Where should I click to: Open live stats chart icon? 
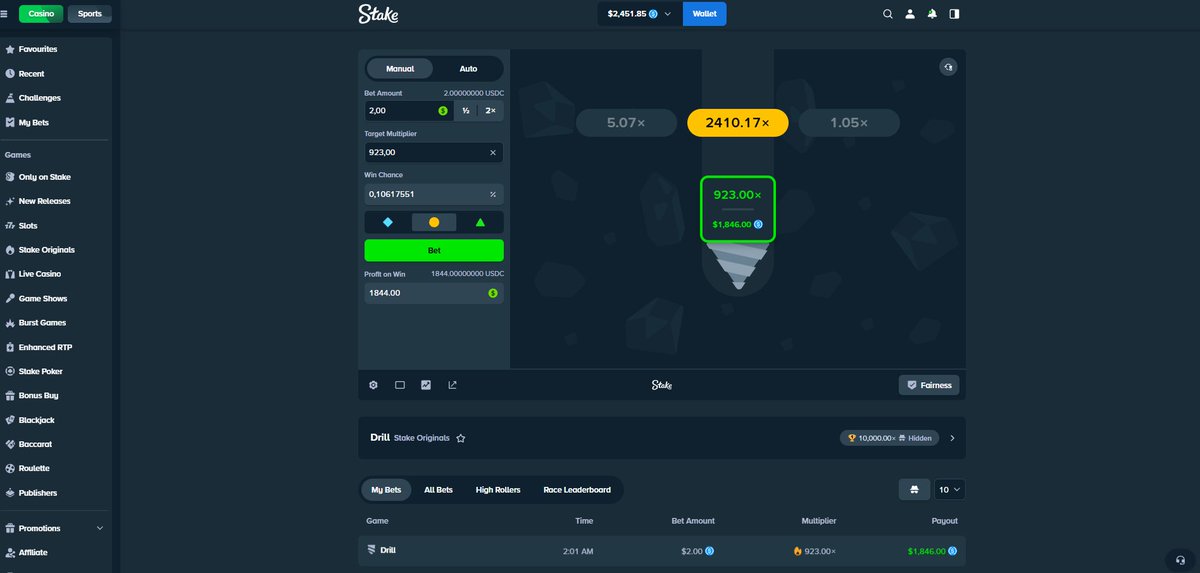pos(426,385)
